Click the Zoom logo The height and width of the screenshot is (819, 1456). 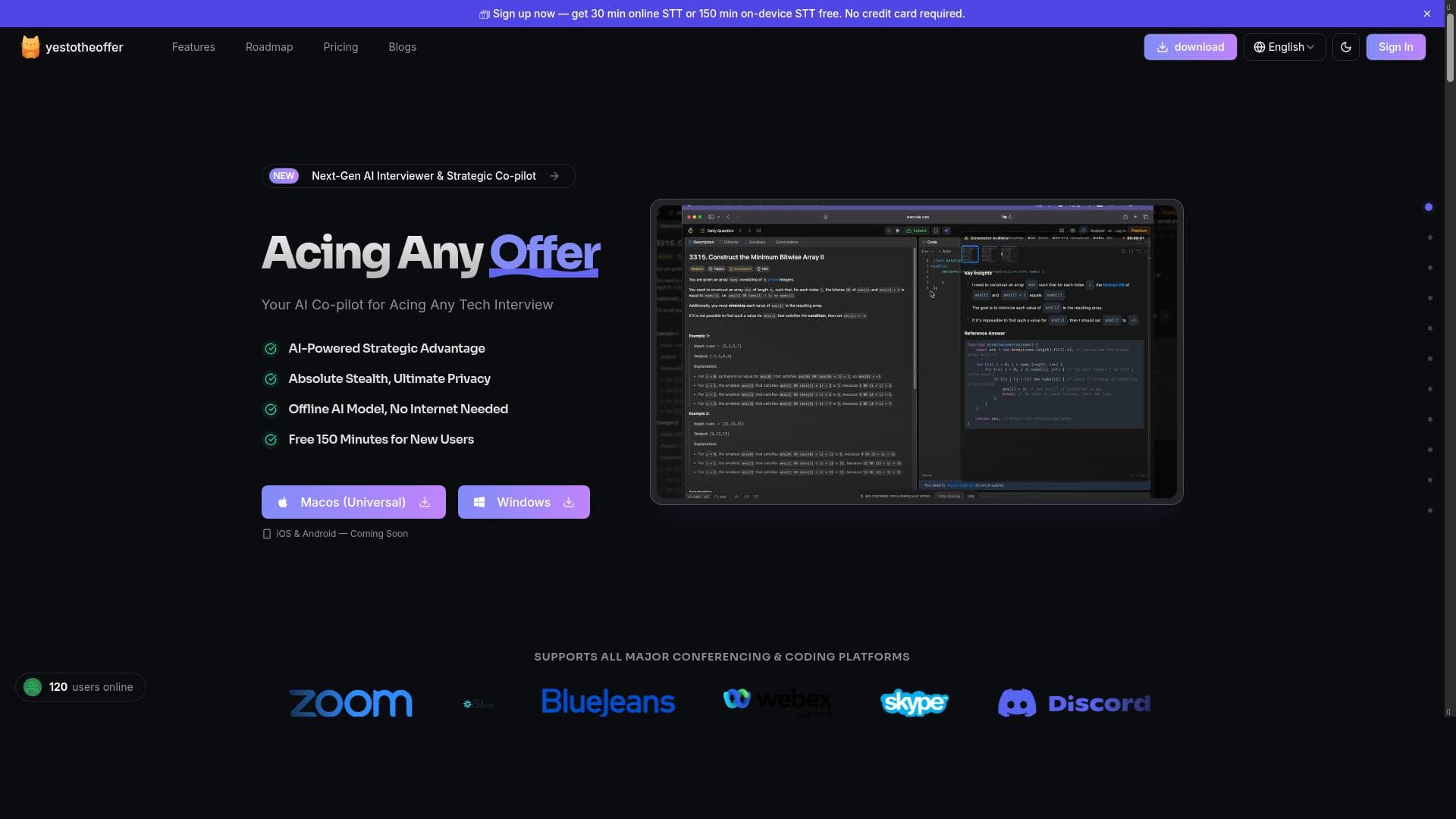(x=351, y=703)
